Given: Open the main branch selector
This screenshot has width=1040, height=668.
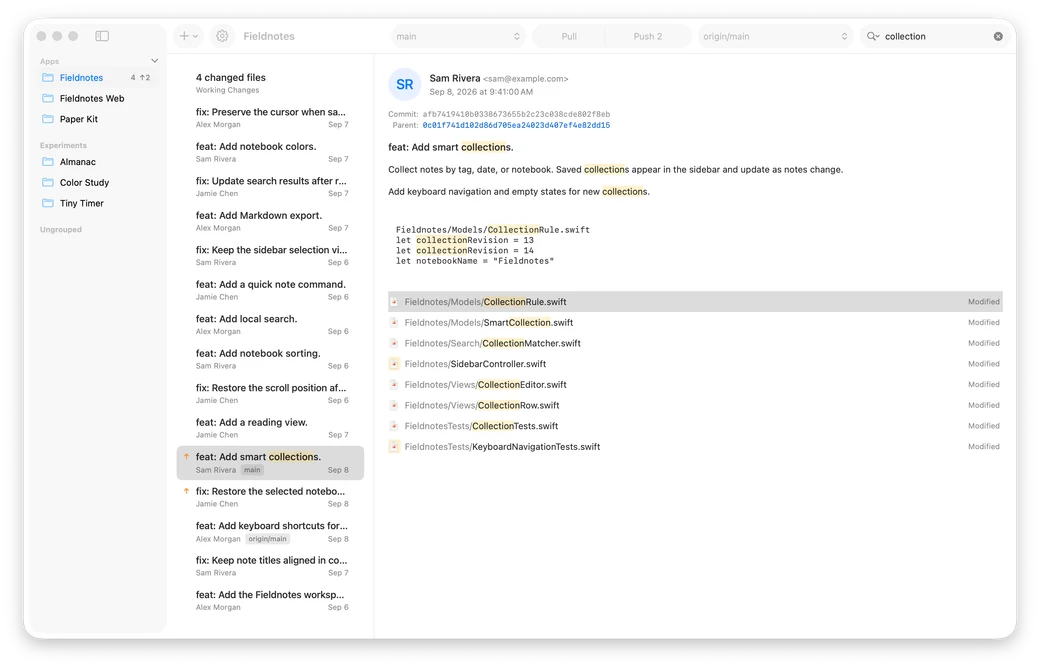Looking at the screenshot, I should pyautogui.click(x=458, y=36).
